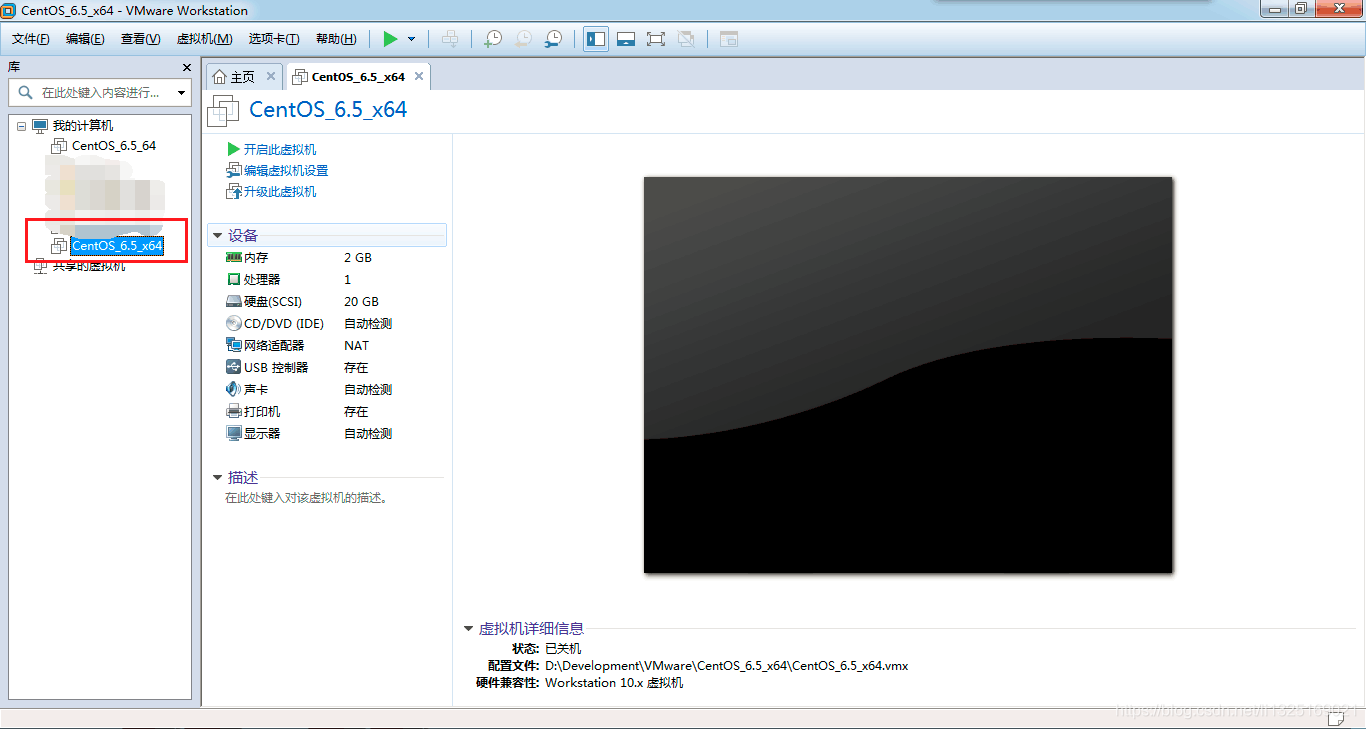This screenshot has height=729, width=1366.
Task: Click the home icon on 主页 tab
Action: click(x=220, y=77)
